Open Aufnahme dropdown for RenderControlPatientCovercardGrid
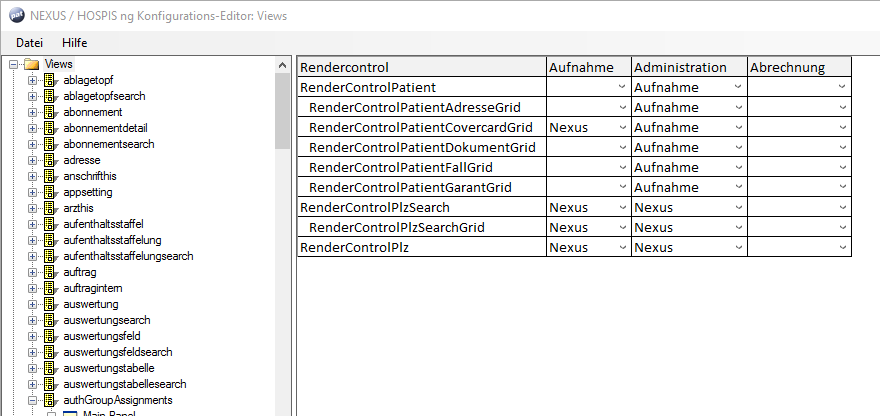Viewport: 880px width, 416px height. [622, 127]
